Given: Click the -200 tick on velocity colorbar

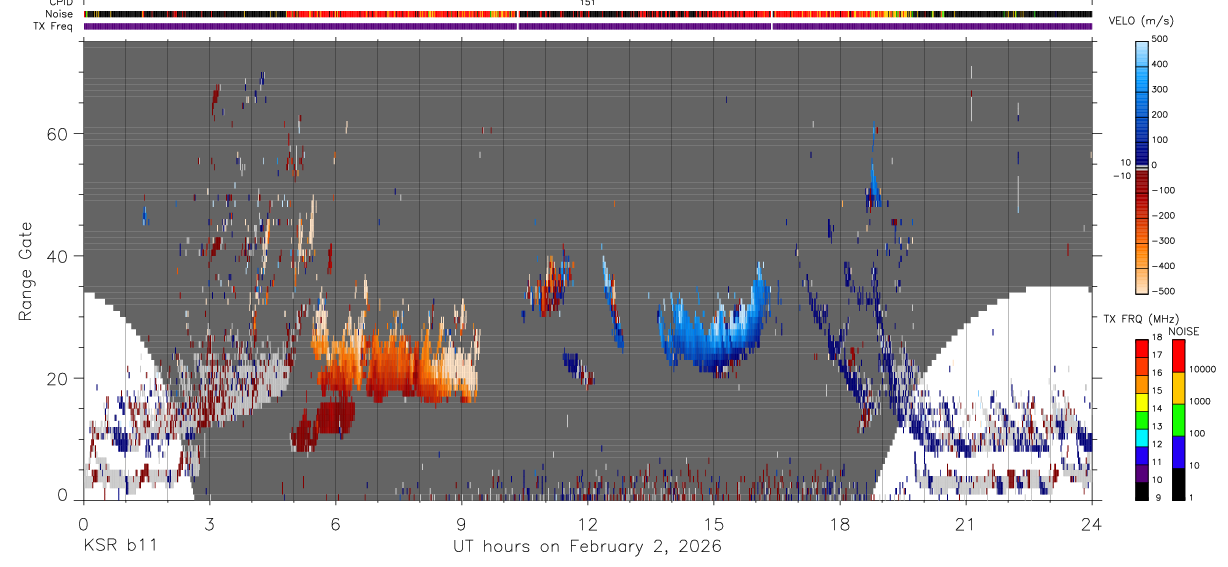Looking at the screenshot, I should 1165,216.
